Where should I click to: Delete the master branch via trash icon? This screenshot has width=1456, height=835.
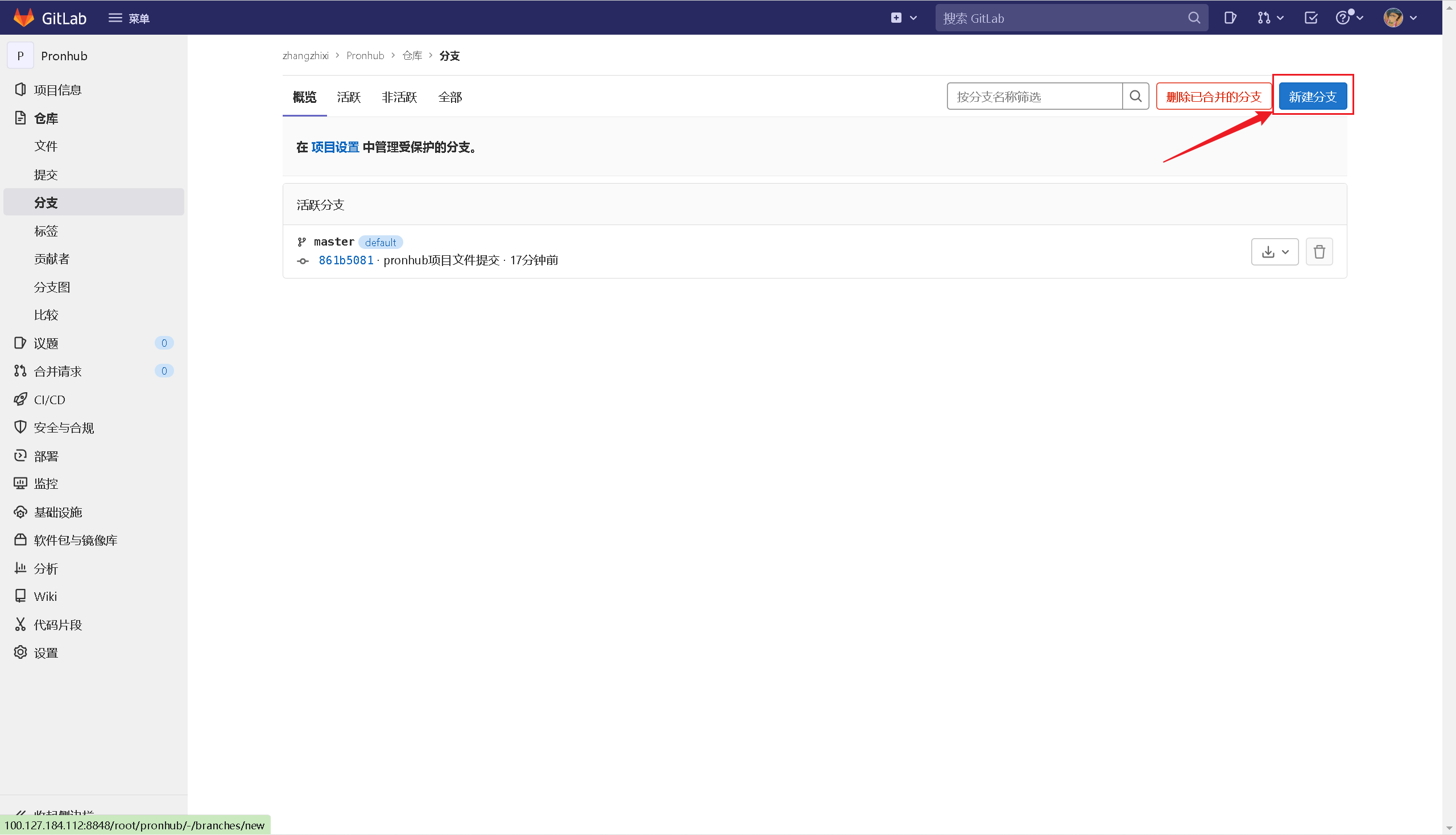point(1319,252)
